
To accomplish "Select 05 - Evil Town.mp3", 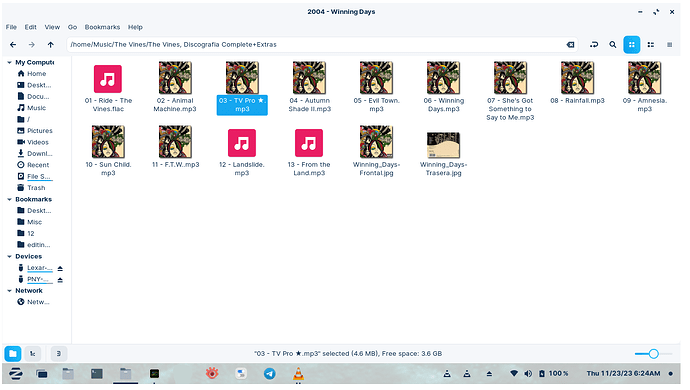I will (x=376, y=87).
